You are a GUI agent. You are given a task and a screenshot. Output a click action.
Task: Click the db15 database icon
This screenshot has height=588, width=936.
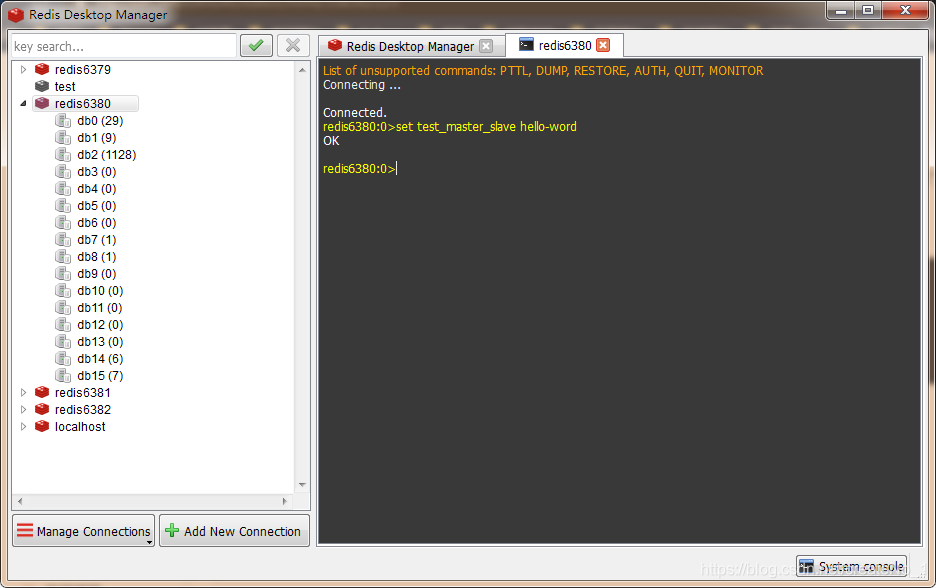coord(63,375)
